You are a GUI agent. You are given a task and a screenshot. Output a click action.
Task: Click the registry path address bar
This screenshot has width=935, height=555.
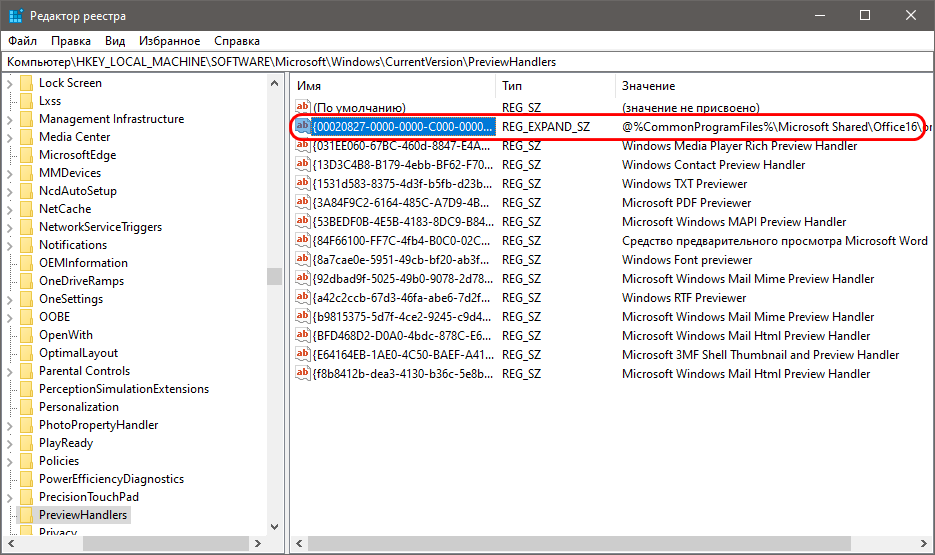(x=468, y=61)
